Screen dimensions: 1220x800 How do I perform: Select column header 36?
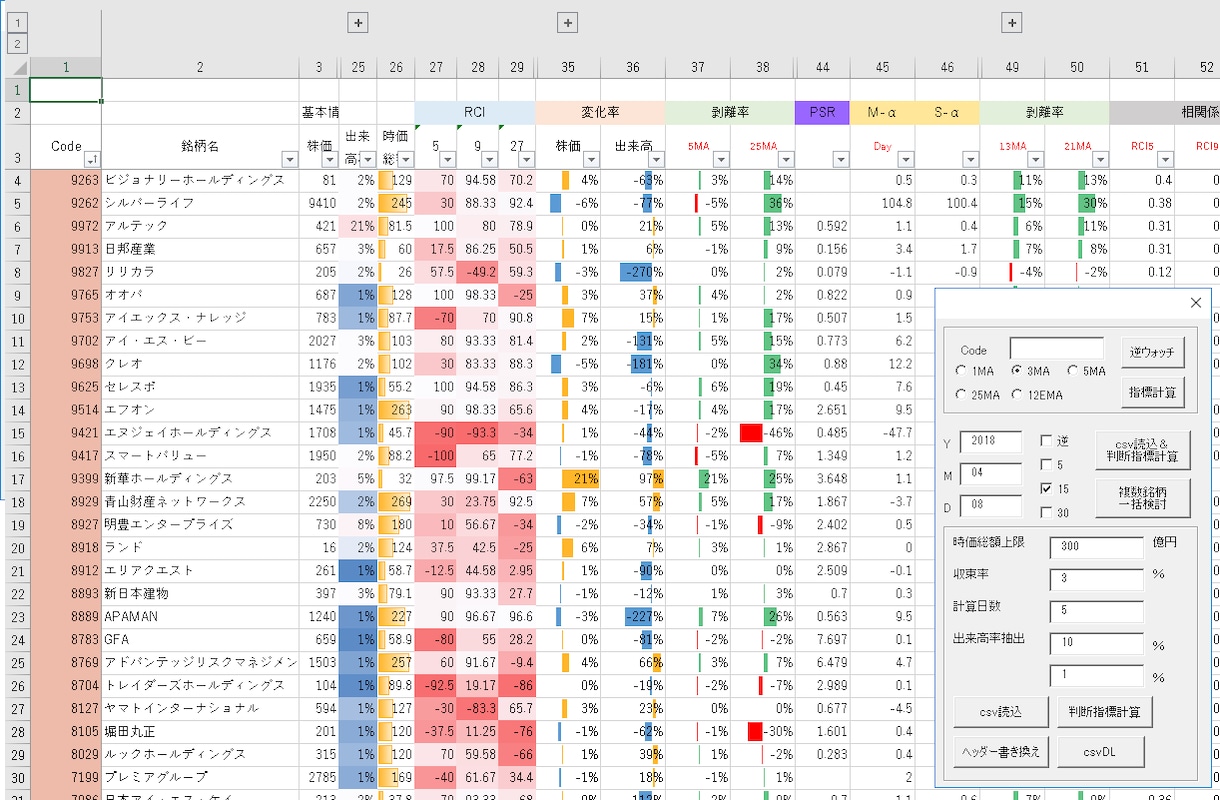point(633,67)
